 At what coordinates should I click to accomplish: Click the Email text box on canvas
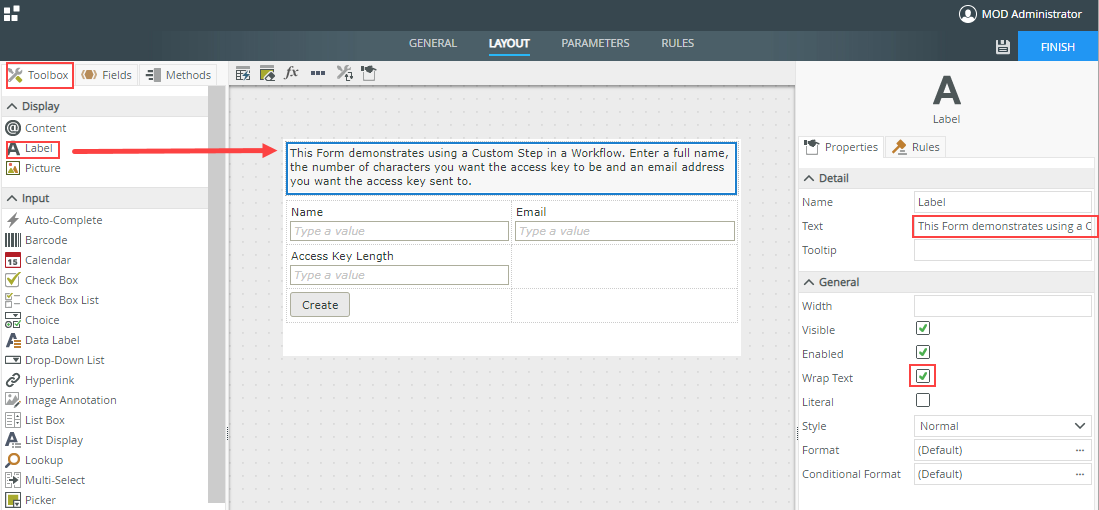[624, 231]
